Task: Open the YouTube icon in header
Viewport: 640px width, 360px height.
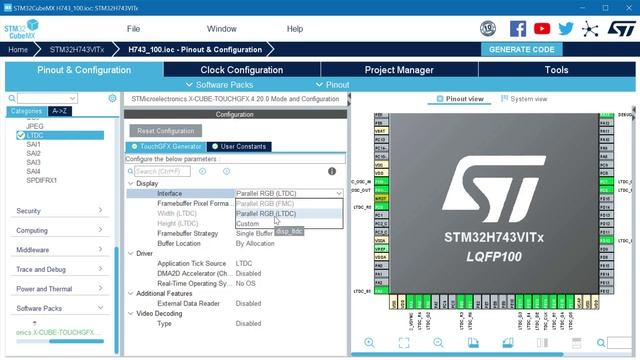Action: [x=542, y=29]
